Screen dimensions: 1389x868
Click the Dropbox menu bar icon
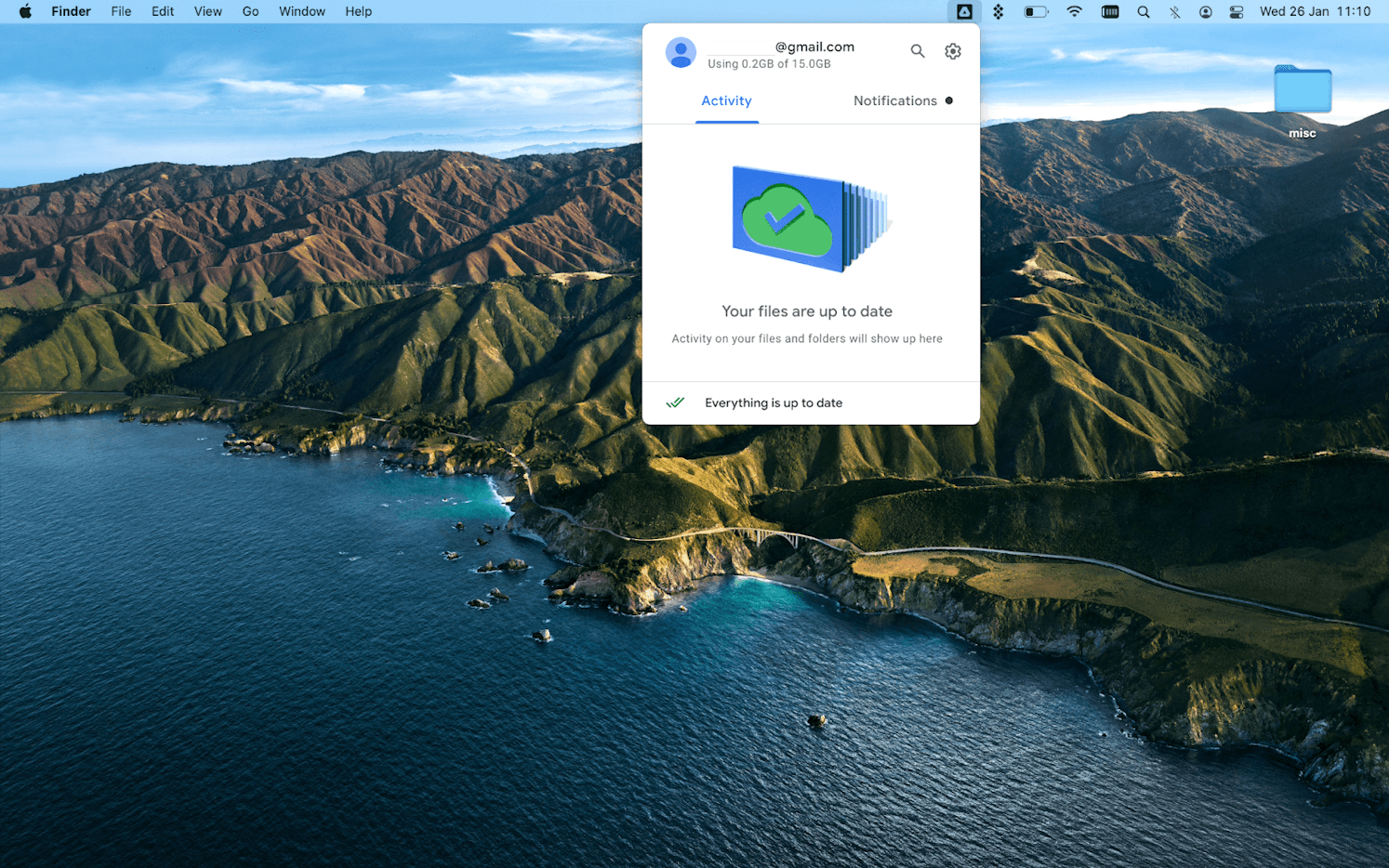pos(998,11)
